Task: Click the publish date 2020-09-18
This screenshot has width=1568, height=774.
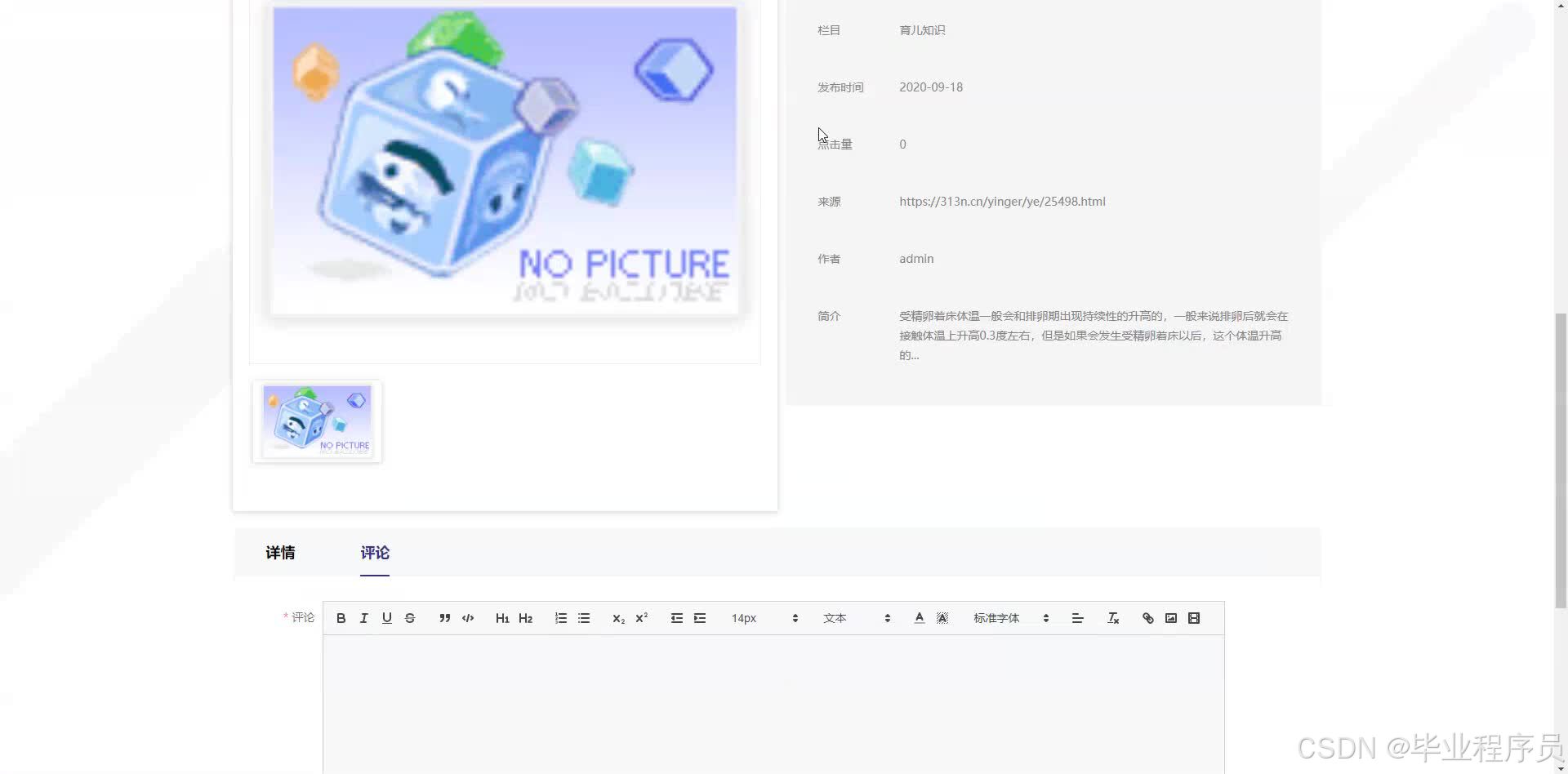Action: pyautogui.click(x=931, y=87)
